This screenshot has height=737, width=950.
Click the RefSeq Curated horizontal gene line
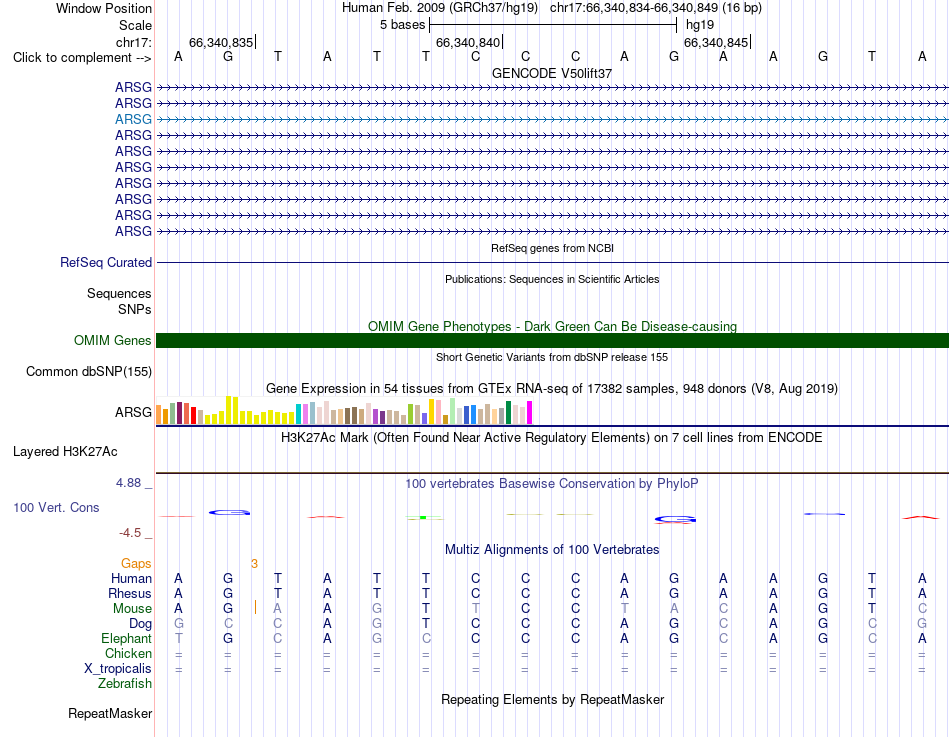(552, 262)
